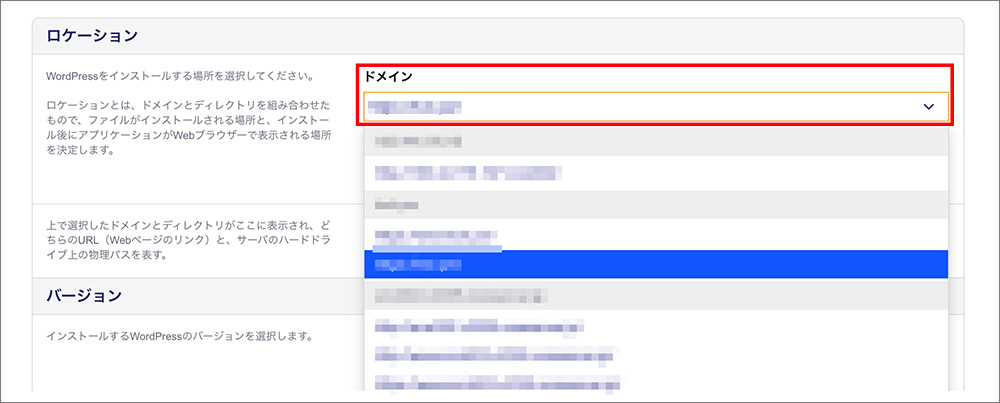The width and height of the screenshot is (1000, 403).
Task: Click the paragraph beginning '上で選択したドメインとディレクトリ'
Action: [189, 240]
